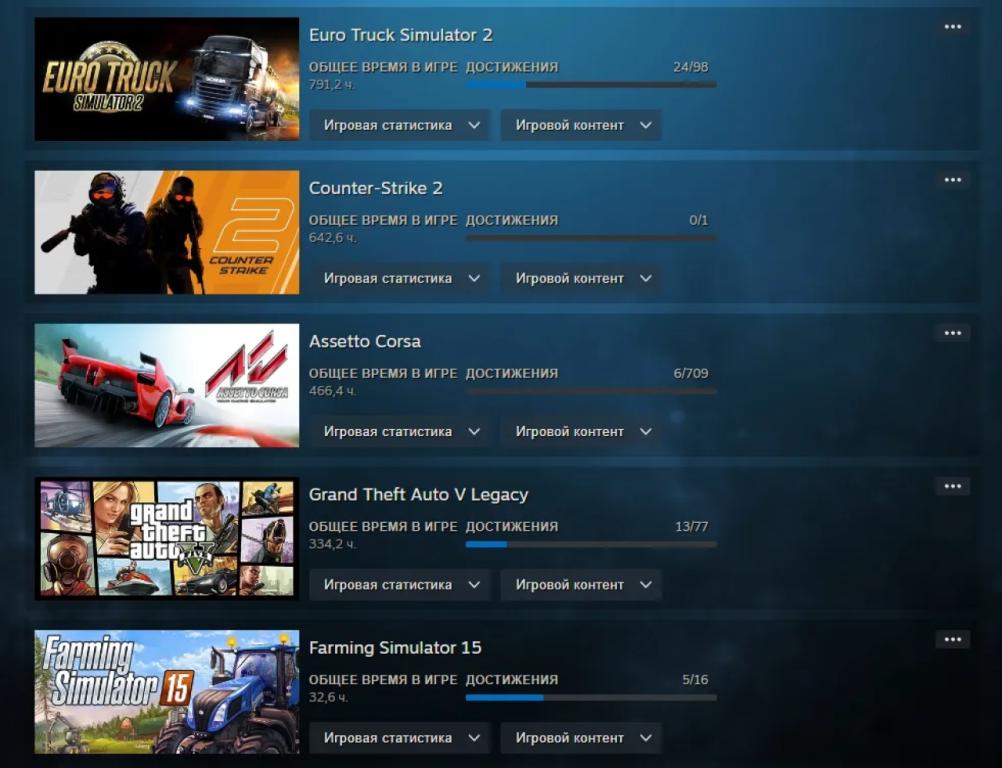
Task: Open the Assetto Corsa more-options menu
Action: (951, 332)
